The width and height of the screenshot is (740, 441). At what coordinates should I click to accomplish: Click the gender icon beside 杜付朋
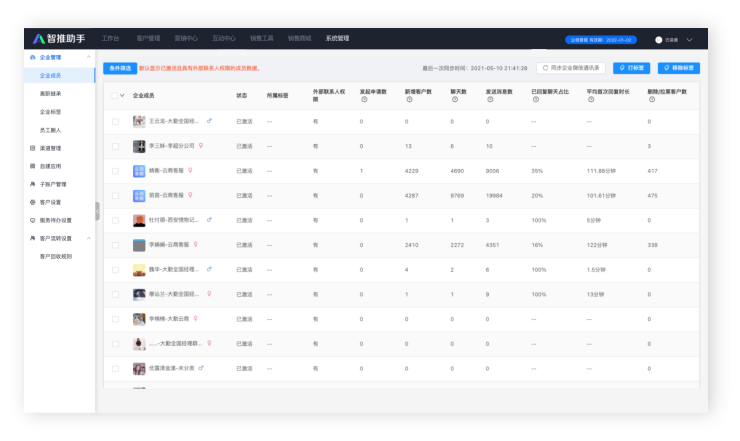[209, 220]
